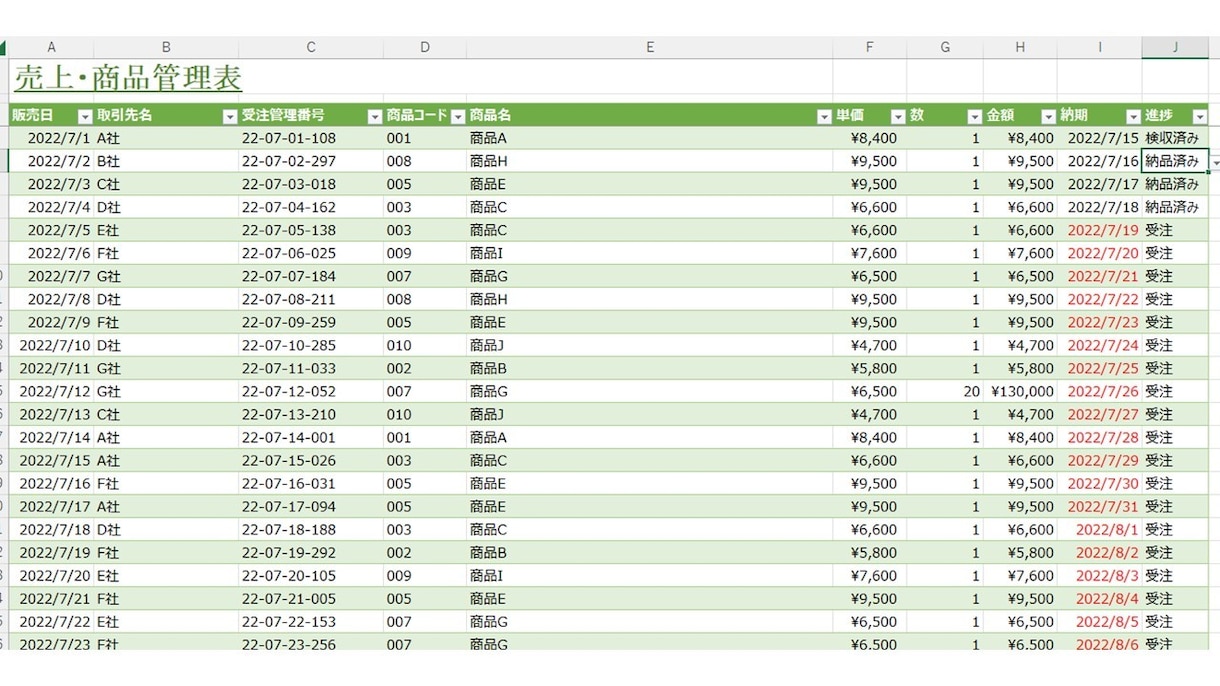The width and height of the screenshot is (1220, 686).
Task: Open the 金額 filter dropdown
Action: (1048, 116)
